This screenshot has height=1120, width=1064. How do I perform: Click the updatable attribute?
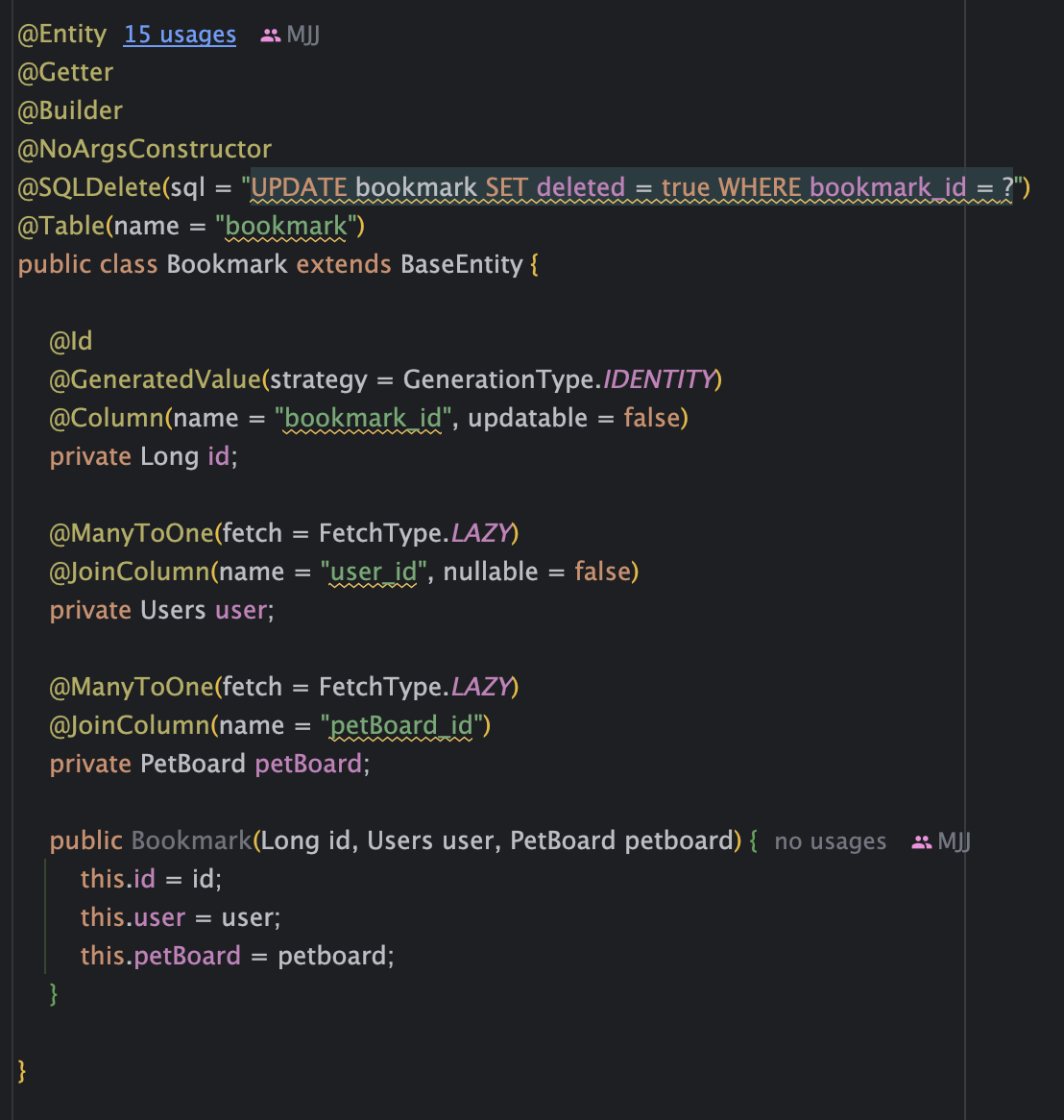point(528,418)
